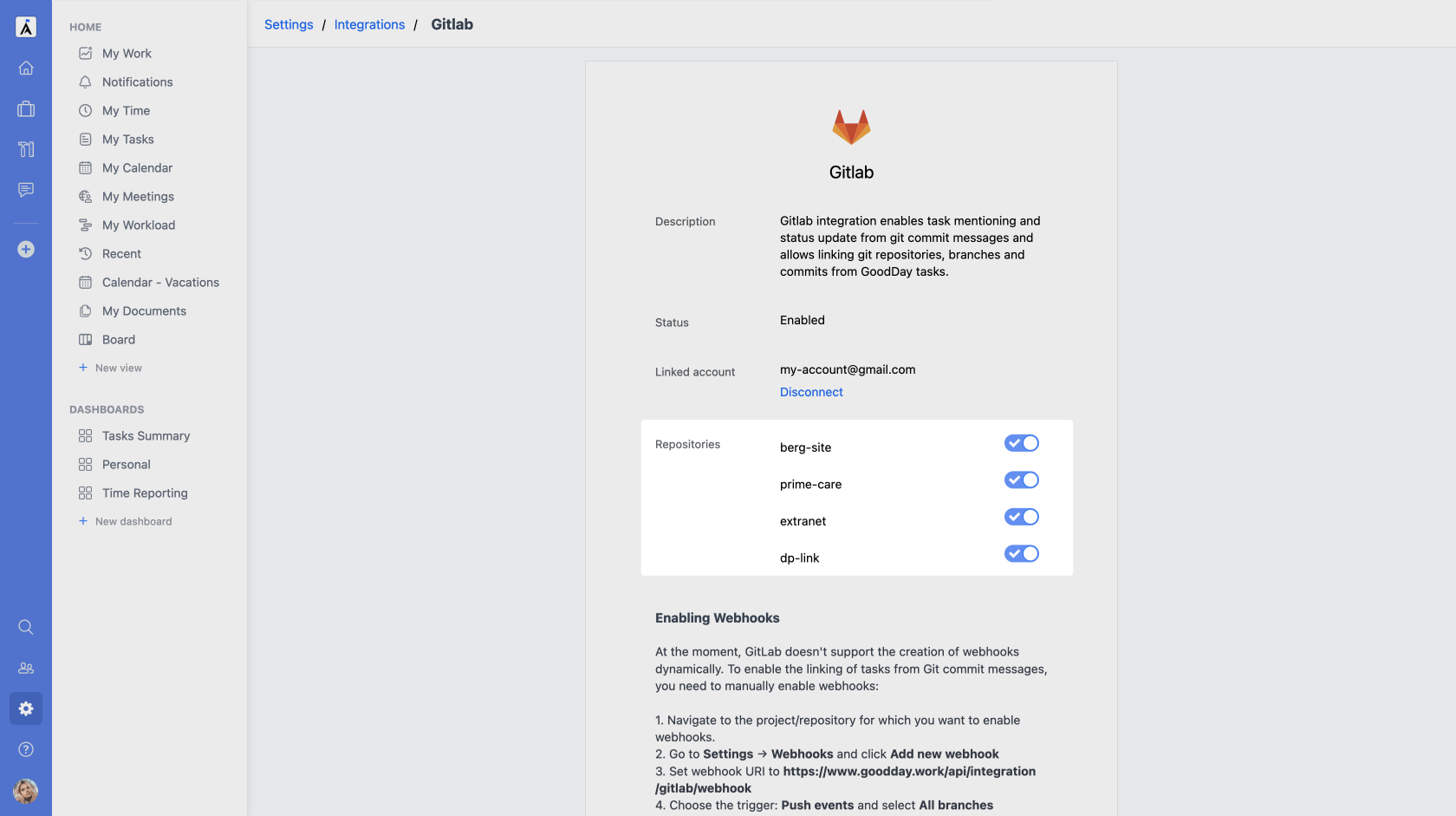Click the extranet repository name
Screen dimensions: 1456x816
point(803,521)
